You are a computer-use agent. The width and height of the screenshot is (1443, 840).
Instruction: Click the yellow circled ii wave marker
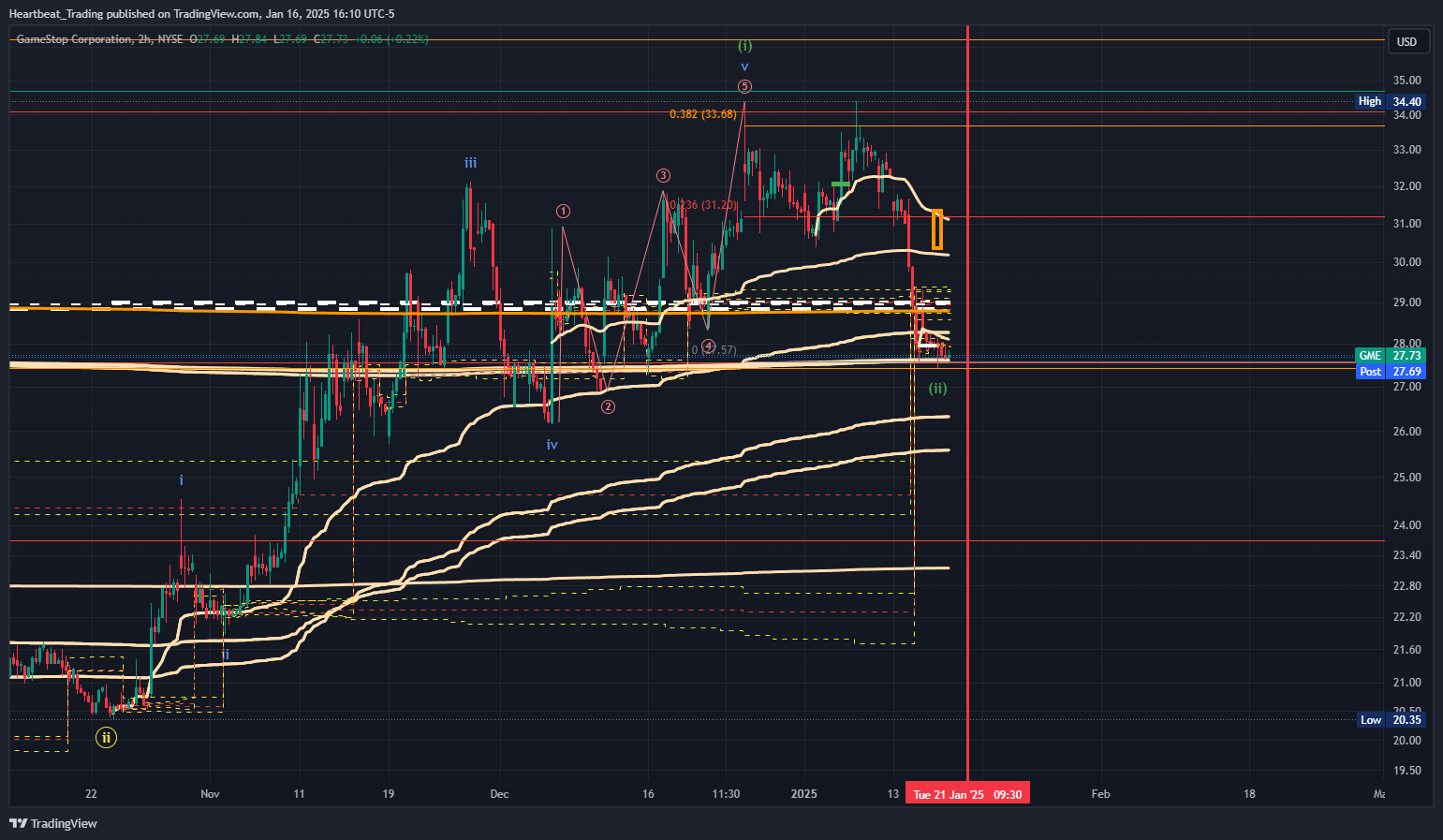click(107, 737)
